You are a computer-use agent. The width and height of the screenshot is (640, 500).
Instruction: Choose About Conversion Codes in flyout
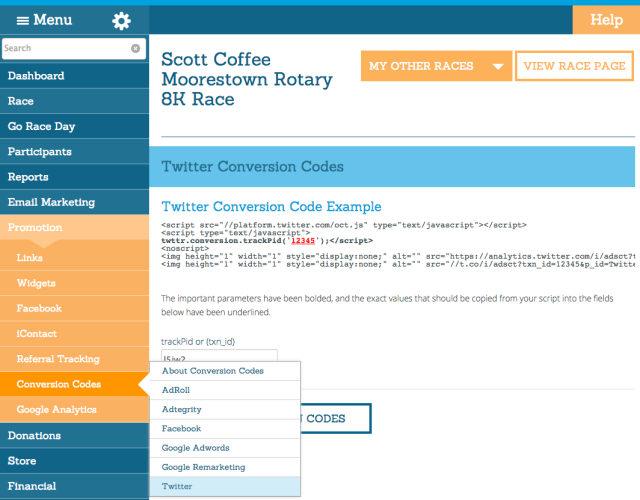coord(225,371)
